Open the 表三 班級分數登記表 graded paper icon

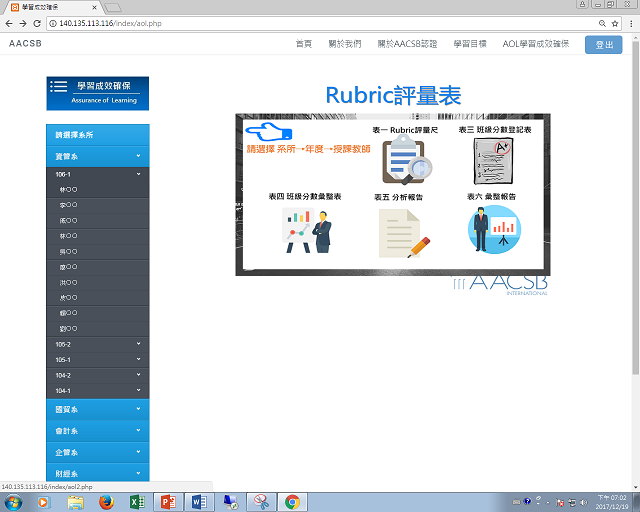click(x=493, y=161)
